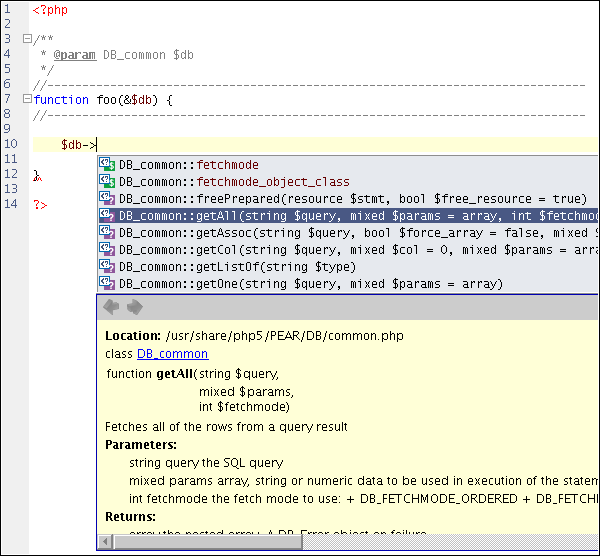Click the <?php opening tag
This screenshot has height=556, width=600.
[x=50, y=10]
